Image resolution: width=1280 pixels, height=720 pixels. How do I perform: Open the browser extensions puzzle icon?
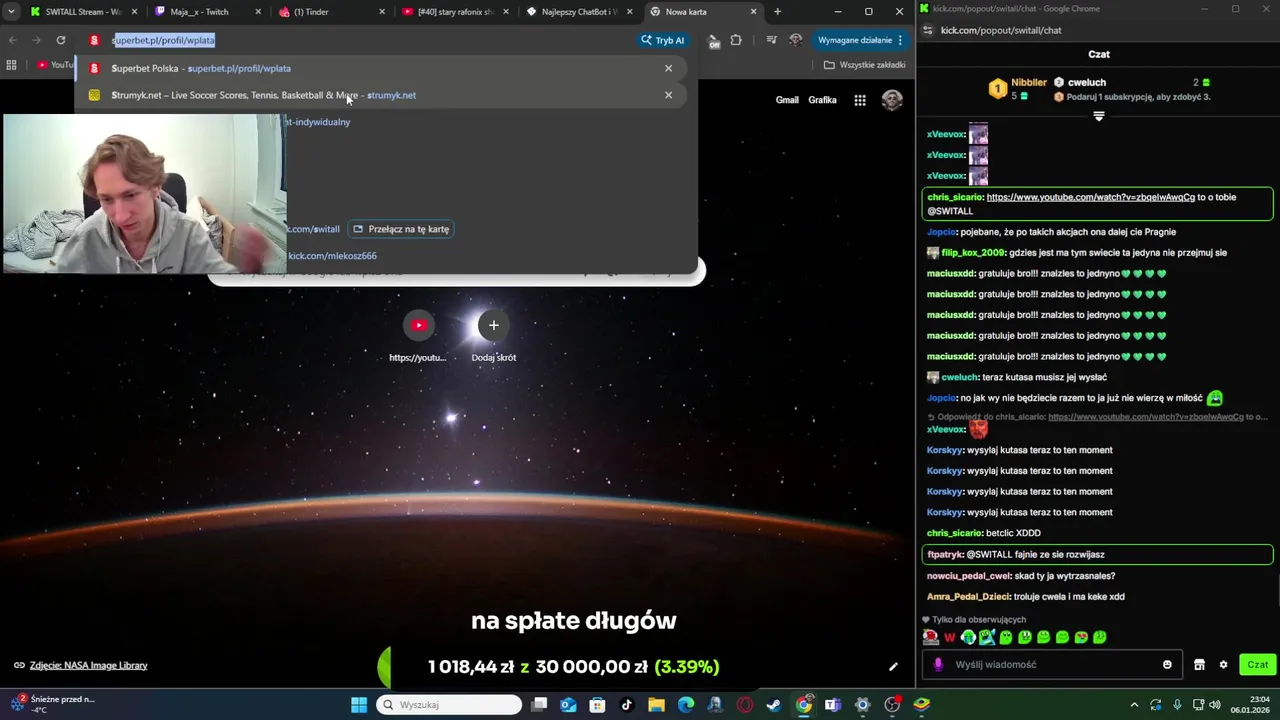(736, 40)
